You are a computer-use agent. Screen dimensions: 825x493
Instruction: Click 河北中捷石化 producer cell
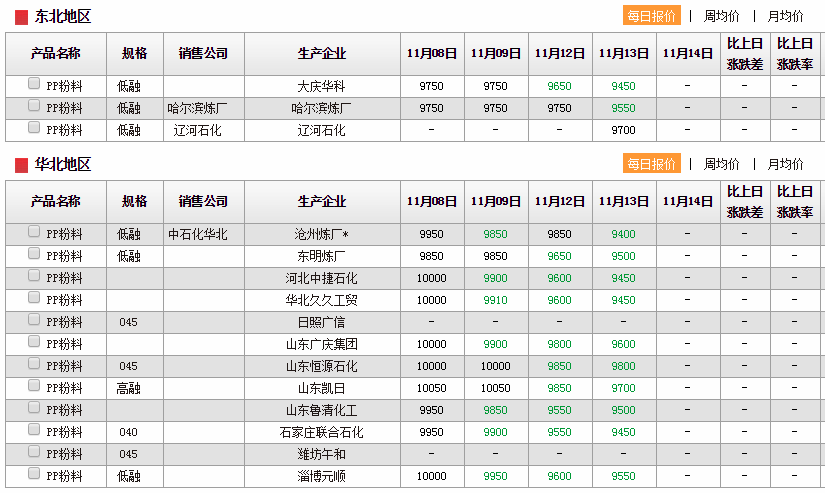click(321, 278)
